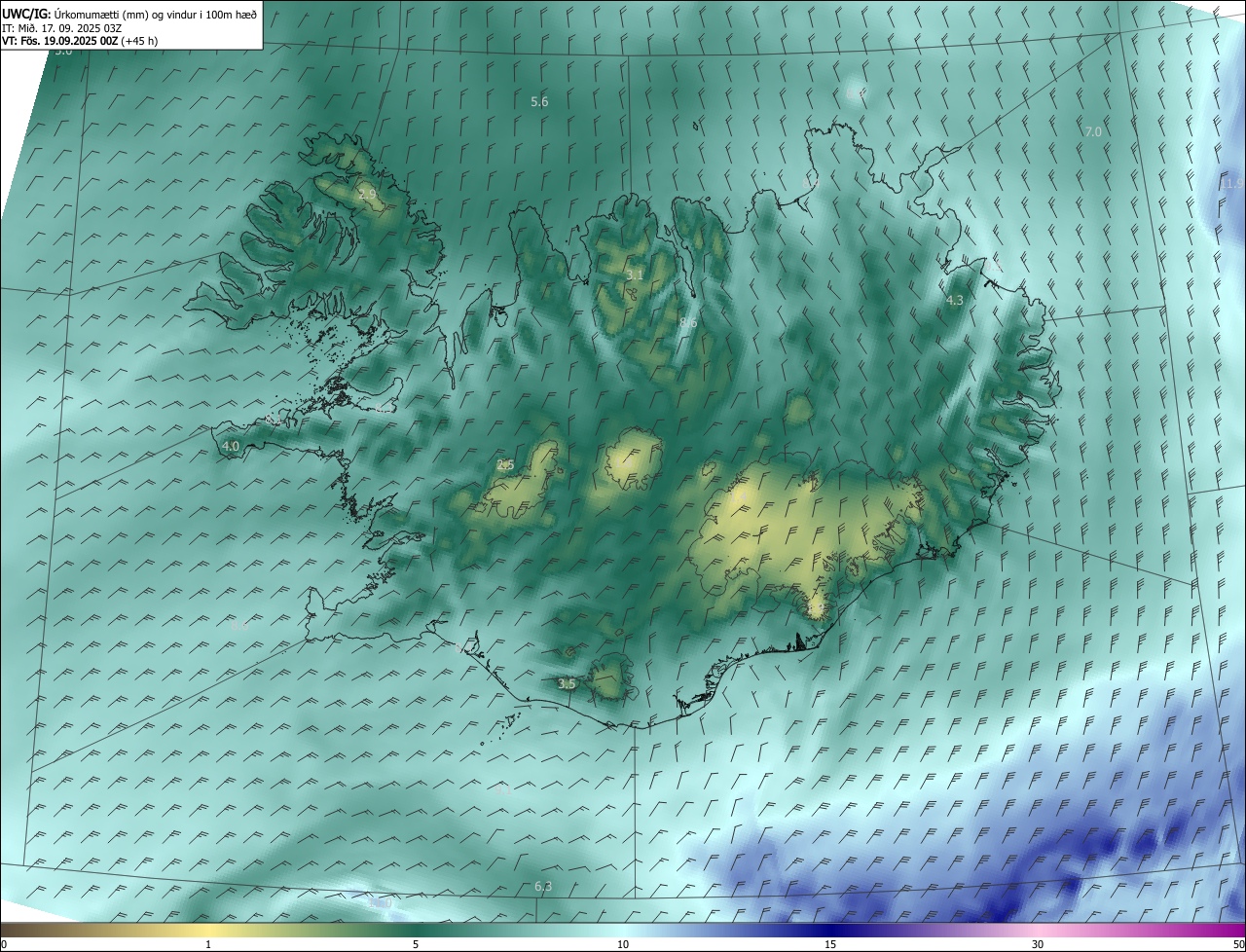Click the map title 'Úrkomumætti (mm) og vindur í 100m hæð'
The image size is (1246, 952).
click(155, 14)
